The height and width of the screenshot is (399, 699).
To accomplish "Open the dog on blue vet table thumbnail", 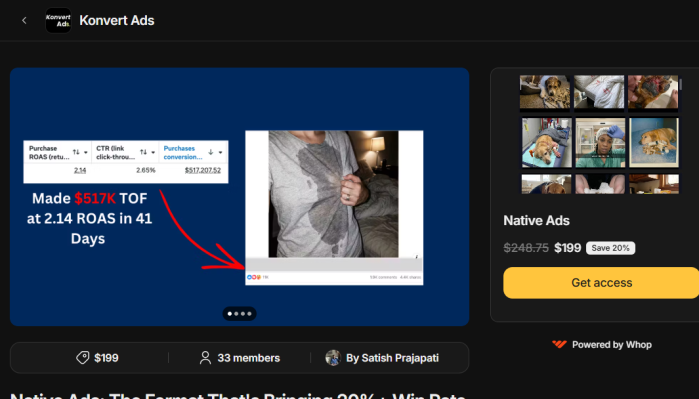I will (x=547, y=143).
